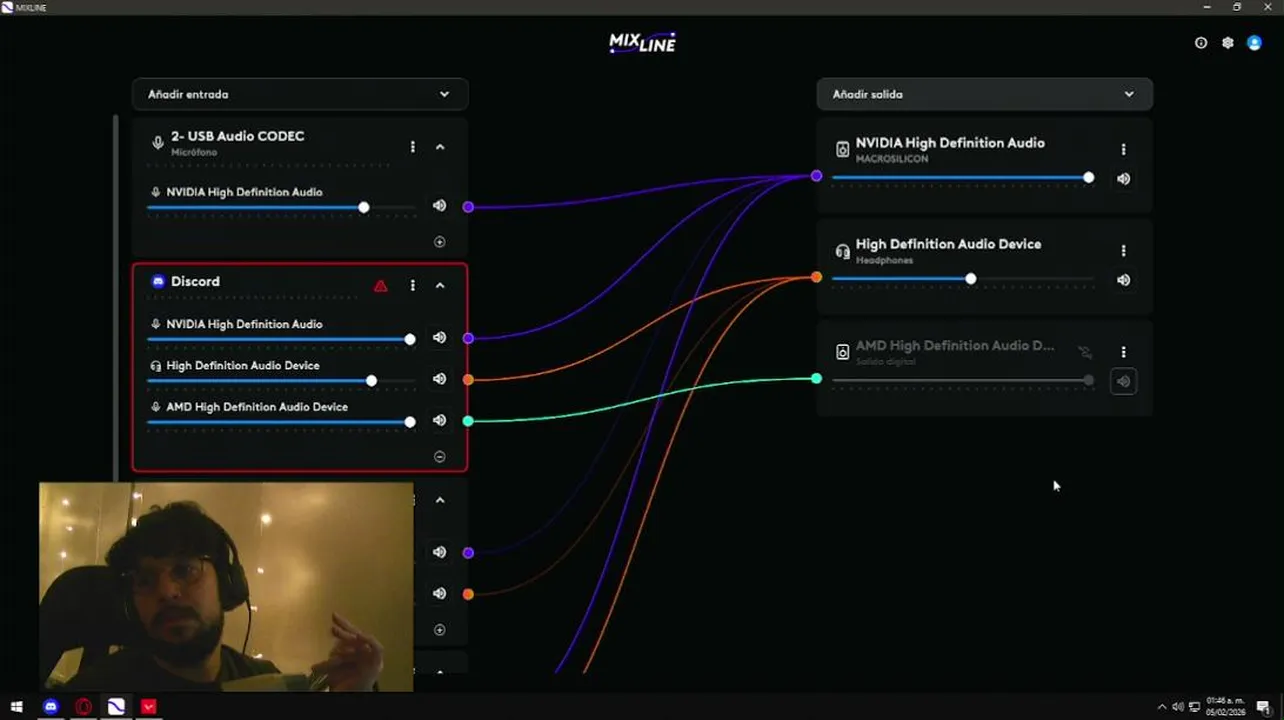1284x720 pixels.
Task: Click Mixline taskbar icon
Action: point(116,707)
